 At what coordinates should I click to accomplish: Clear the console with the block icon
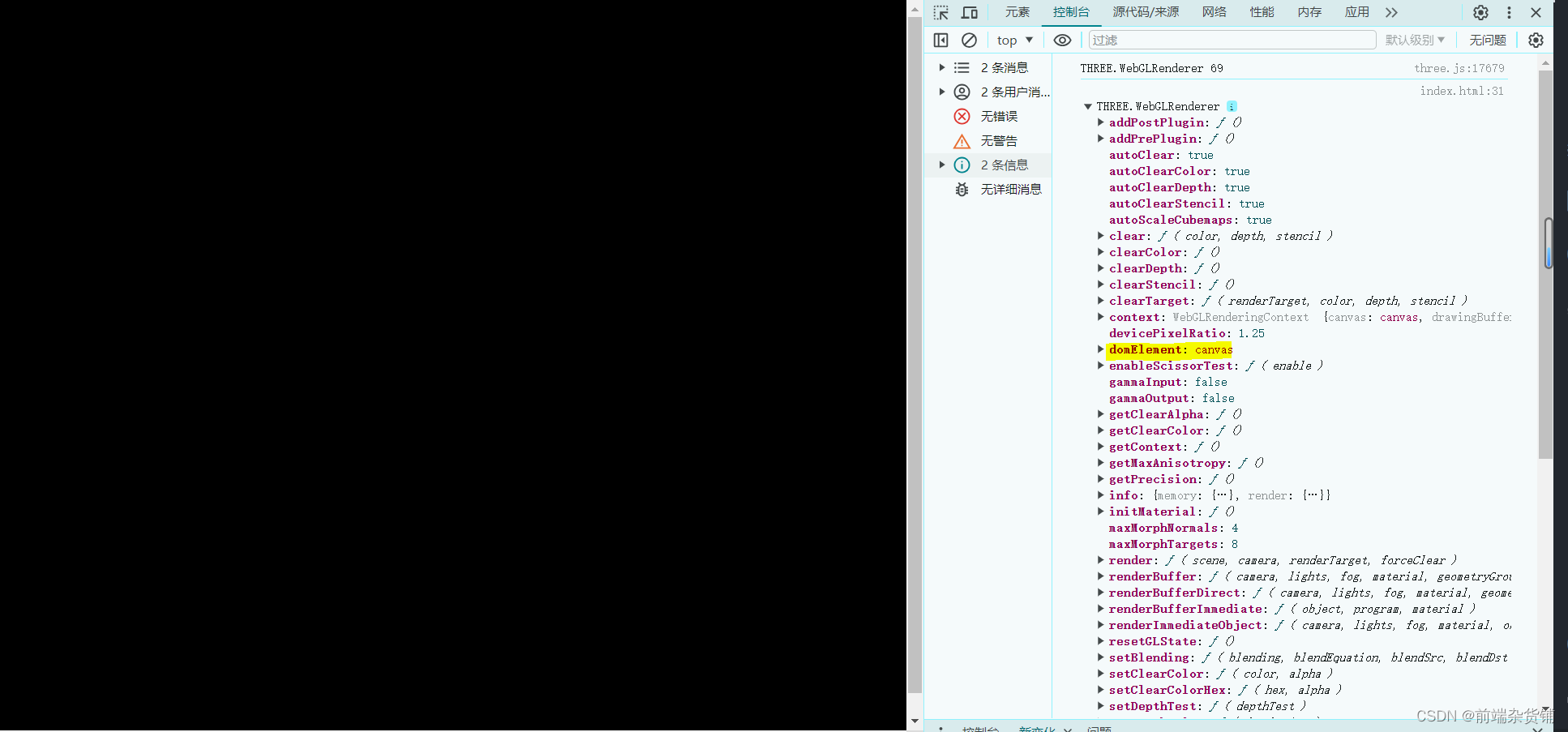pos(969,40)
